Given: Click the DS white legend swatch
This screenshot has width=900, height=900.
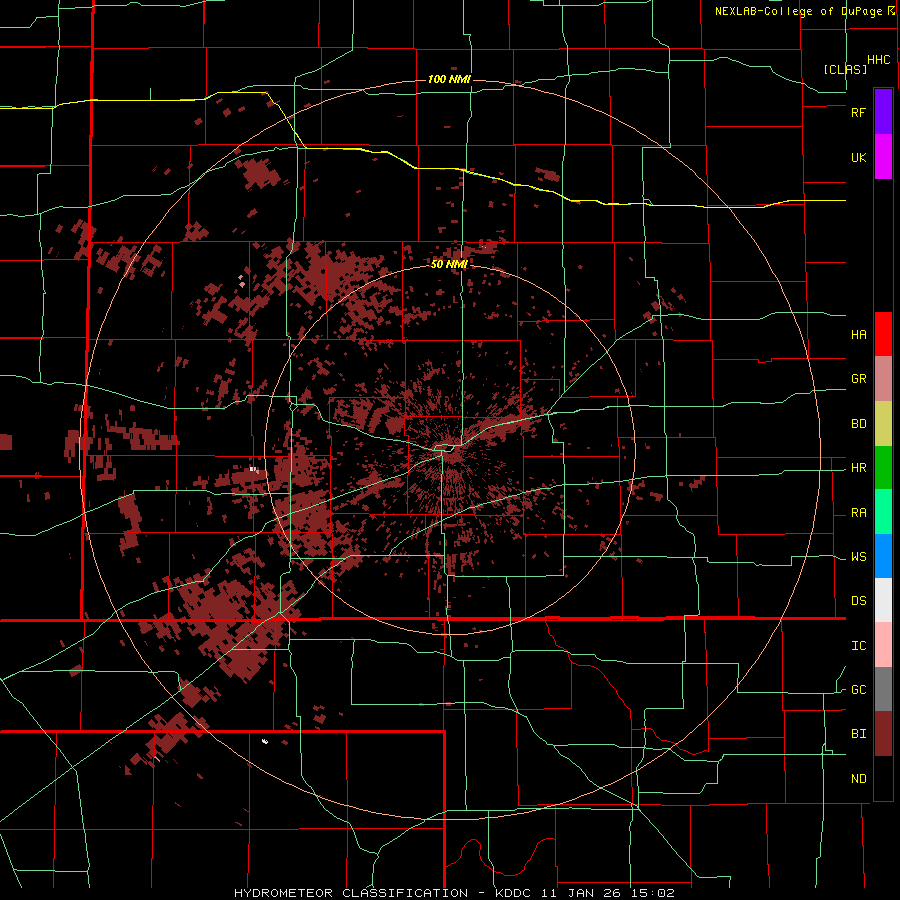Looking at the screenshot, I should point(883,600).
